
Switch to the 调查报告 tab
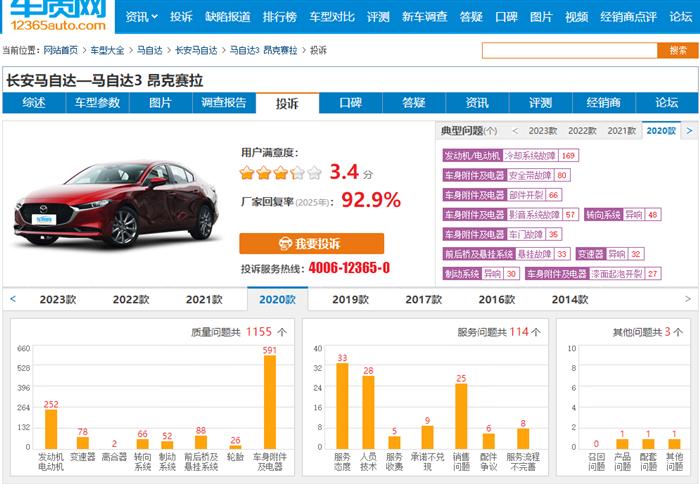[x=224, y=103]
